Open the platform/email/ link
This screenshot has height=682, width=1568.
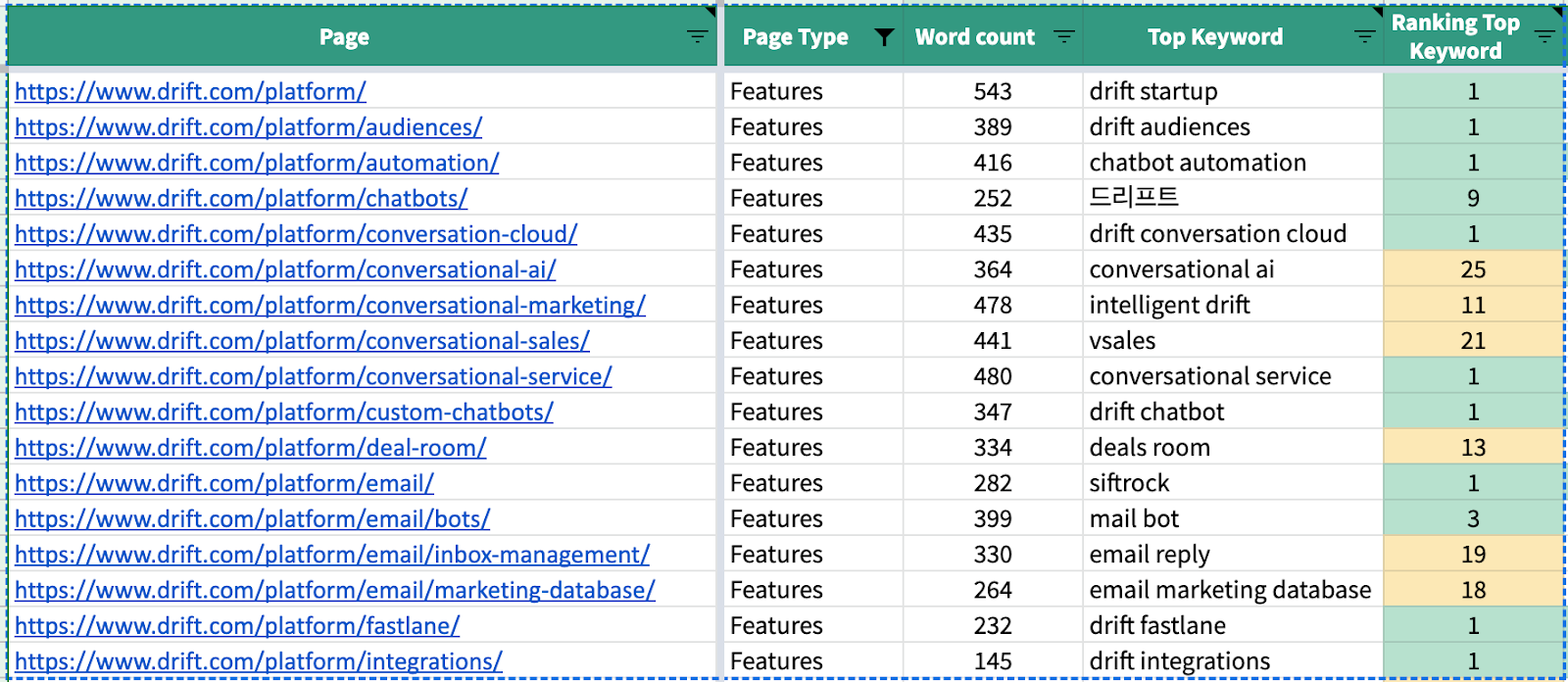(x=224, y=483)
